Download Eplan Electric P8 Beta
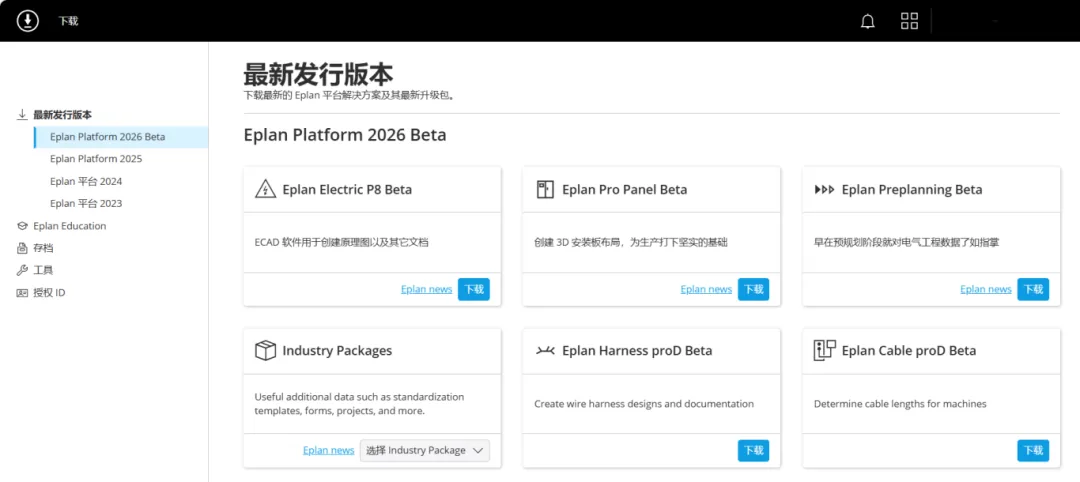1080x482 pixels. coord(474,289)
